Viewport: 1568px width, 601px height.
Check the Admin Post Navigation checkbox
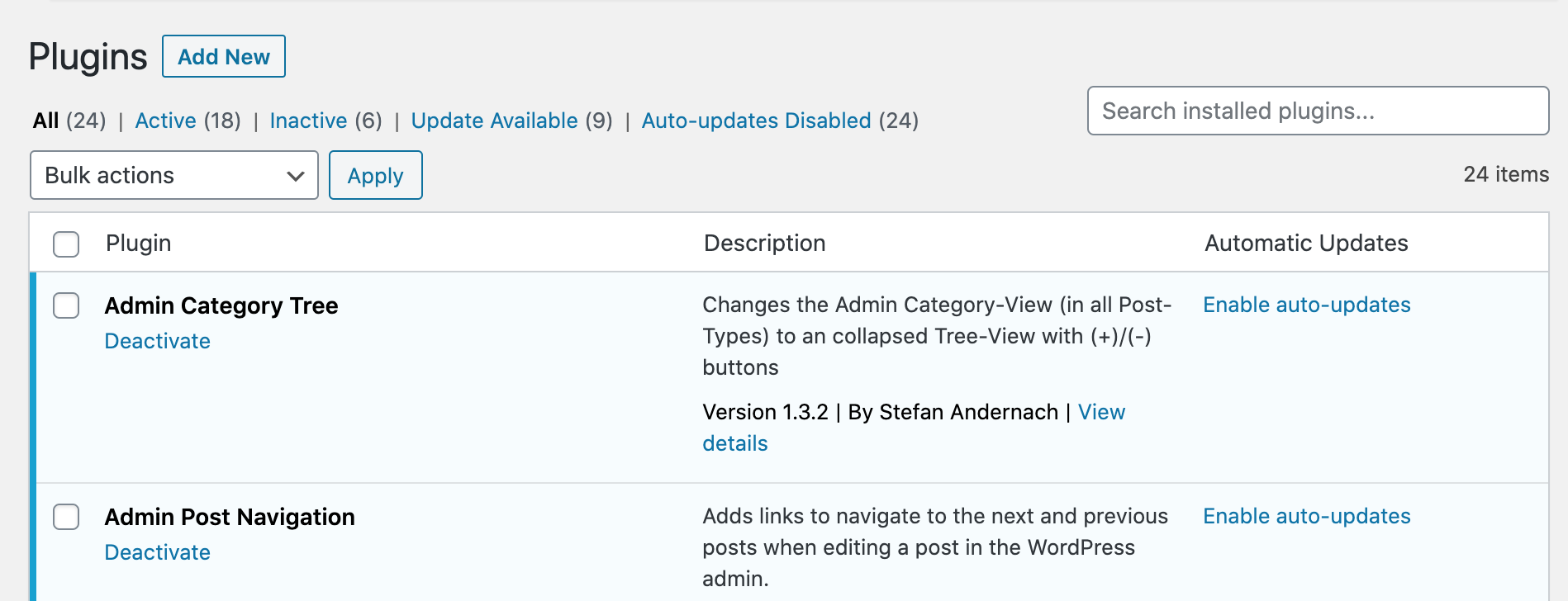click(x=66, y=517)
